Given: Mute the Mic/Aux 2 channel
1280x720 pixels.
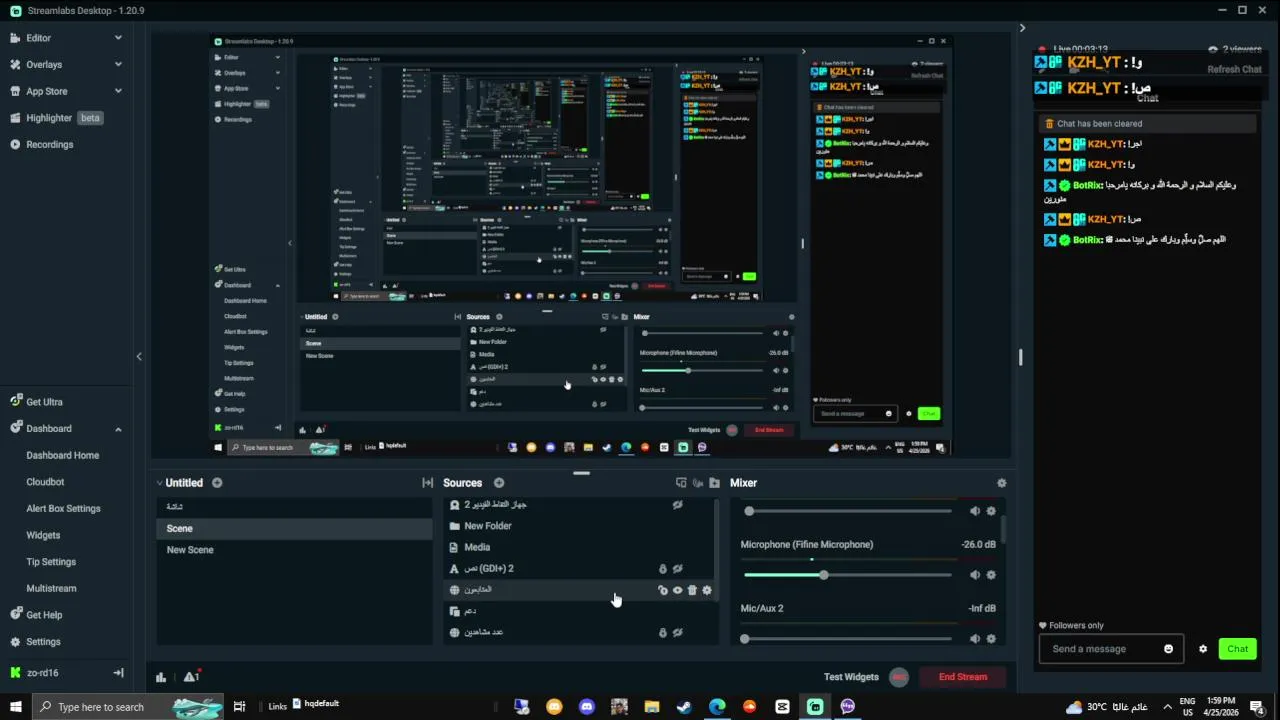Looking at the screenshot, I should [x=975, y=638].
